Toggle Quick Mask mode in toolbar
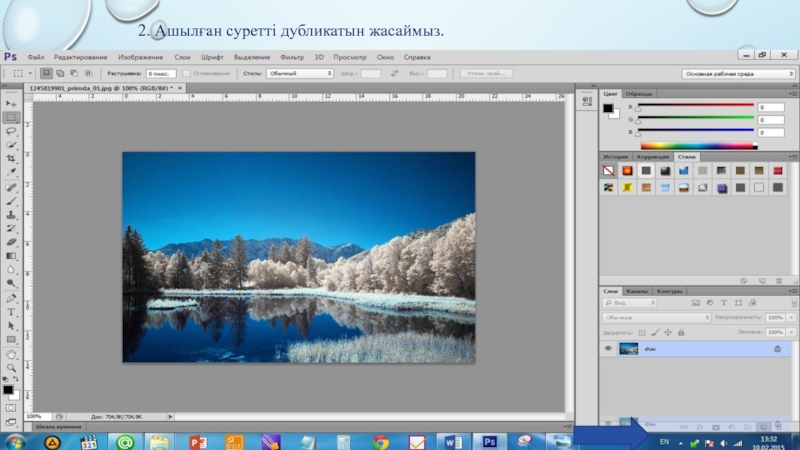800x450 pixels. [x=11, y=407]
